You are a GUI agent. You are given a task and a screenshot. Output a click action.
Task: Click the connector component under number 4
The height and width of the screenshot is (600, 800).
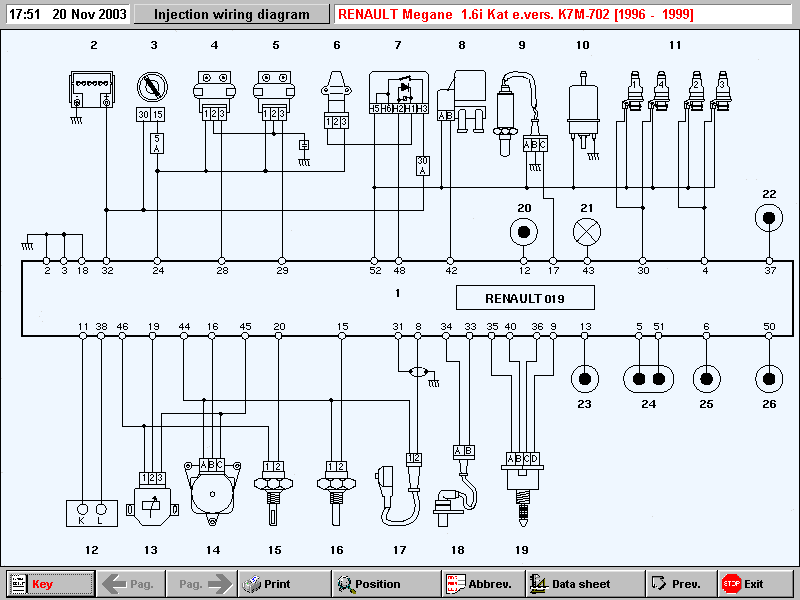click(214, 95)
